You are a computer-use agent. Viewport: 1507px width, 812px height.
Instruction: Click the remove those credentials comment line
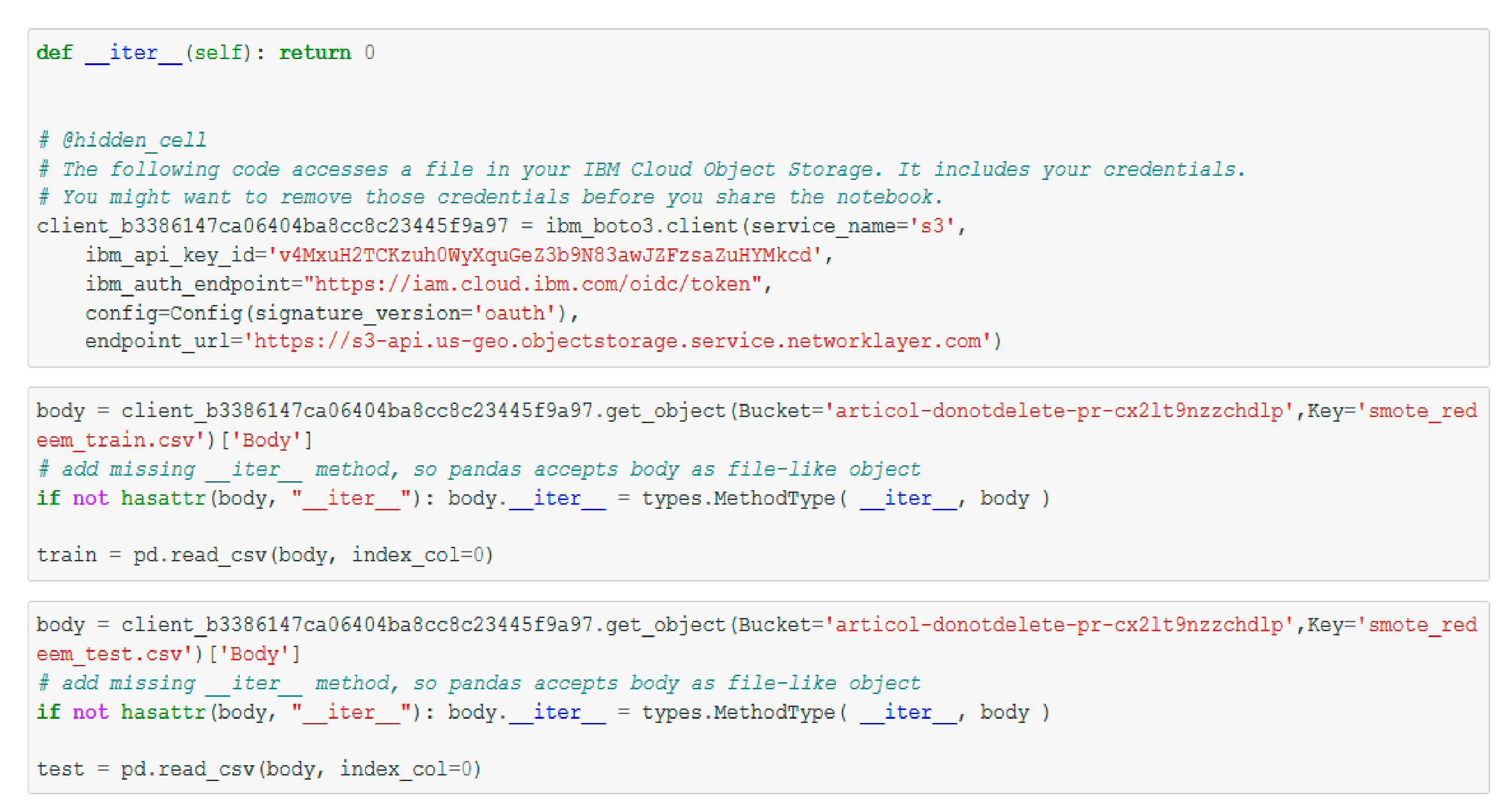click(x=490, y=197)
